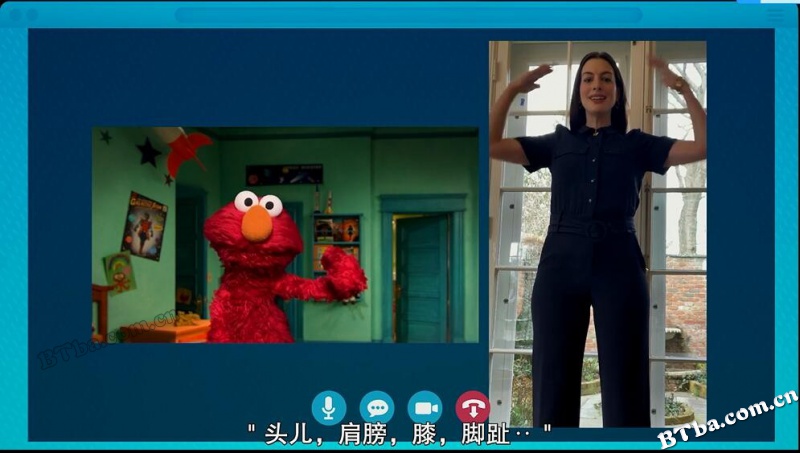Select the woman's video feed
This screenshot has height=453, width=800.
click(598, 234)
